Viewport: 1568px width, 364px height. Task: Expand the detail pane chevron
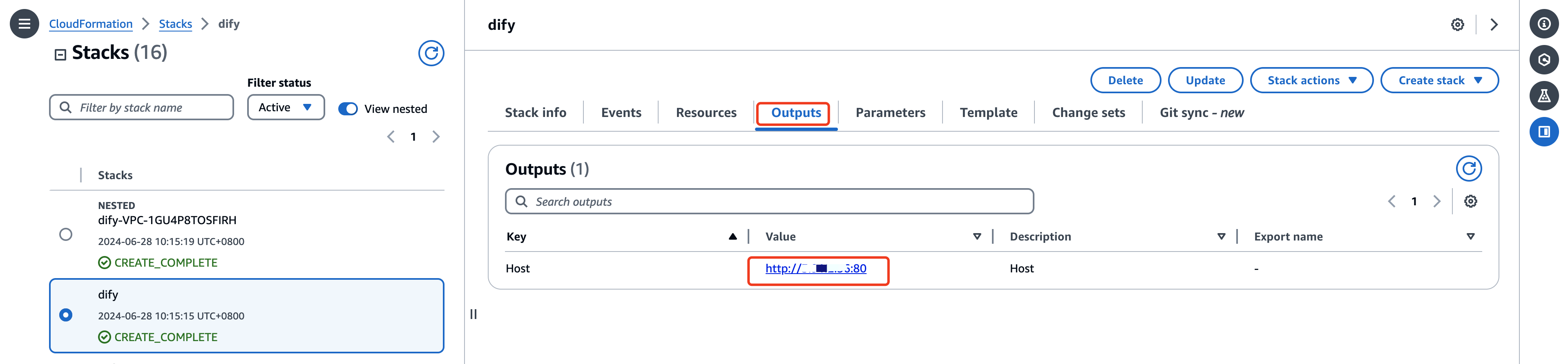pos(1494,25)
